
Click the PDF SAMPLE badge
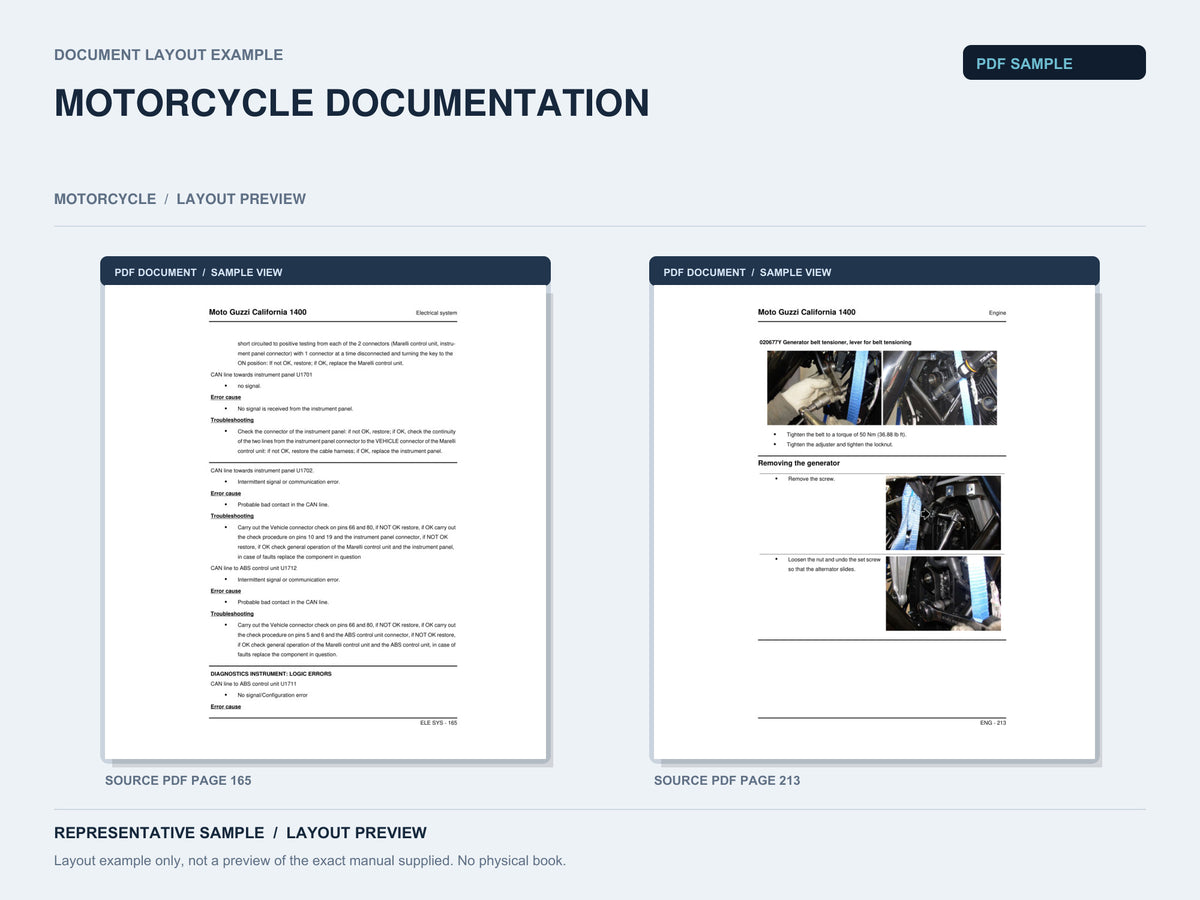pos(1054,63)
